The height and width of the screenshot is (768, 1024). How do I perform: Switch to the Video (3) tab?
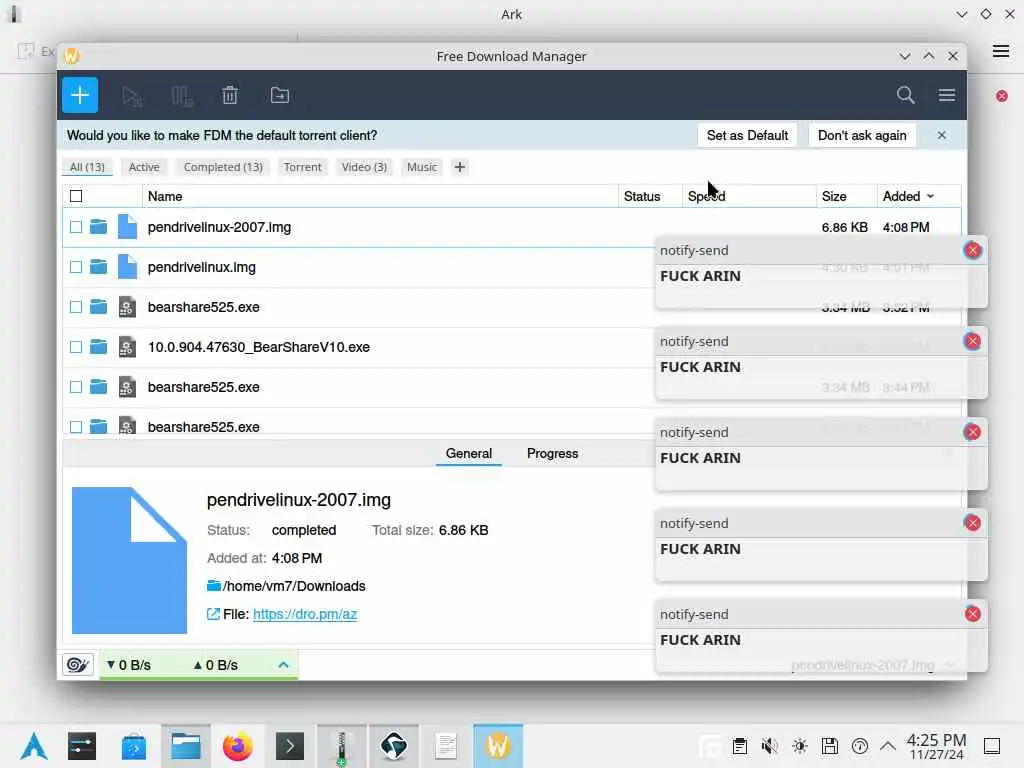point(364,167)
